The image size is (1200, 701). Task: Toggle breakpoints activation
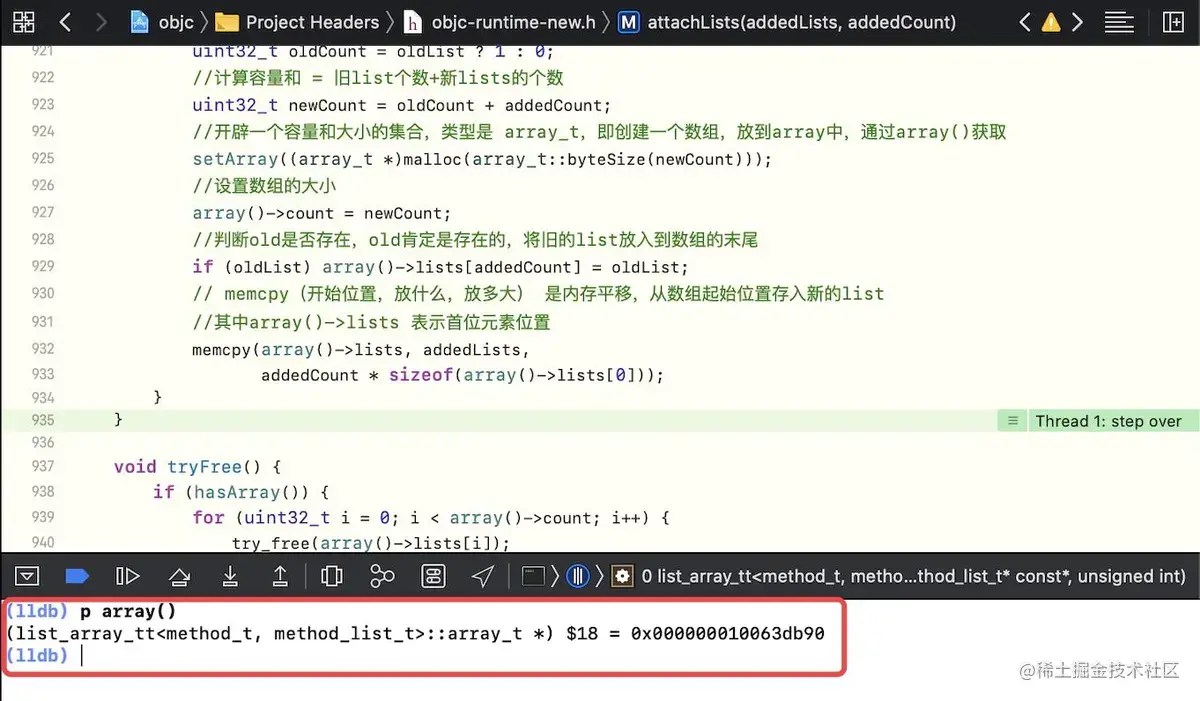click(x=77, y=576)
